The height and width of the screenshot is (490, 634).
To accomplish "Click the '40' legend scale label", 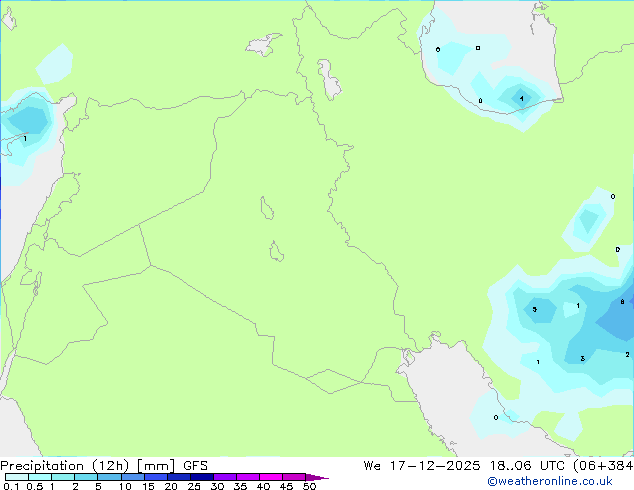I will (x=263, y=486).
